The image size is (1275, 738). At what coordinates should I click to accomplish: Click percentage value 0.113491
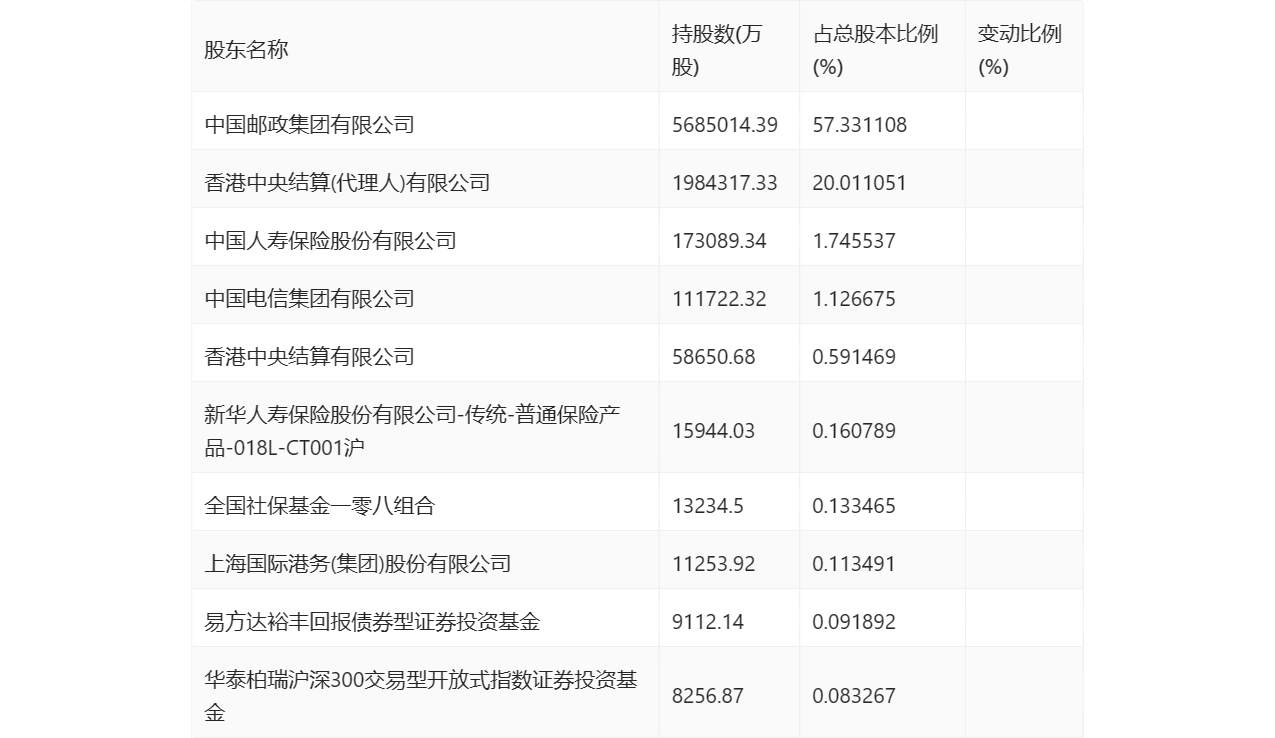coord(854,564)
